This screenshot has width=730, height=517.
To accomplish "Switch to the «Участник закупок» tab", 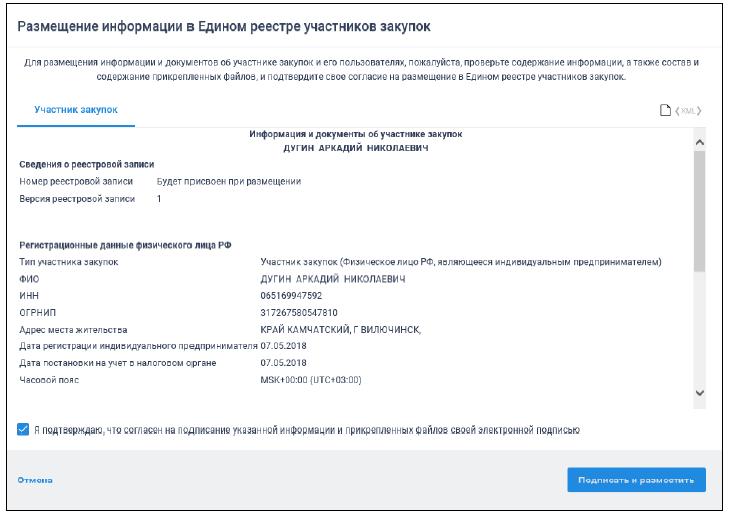I will pyautogui.click(x=76, y=109).
